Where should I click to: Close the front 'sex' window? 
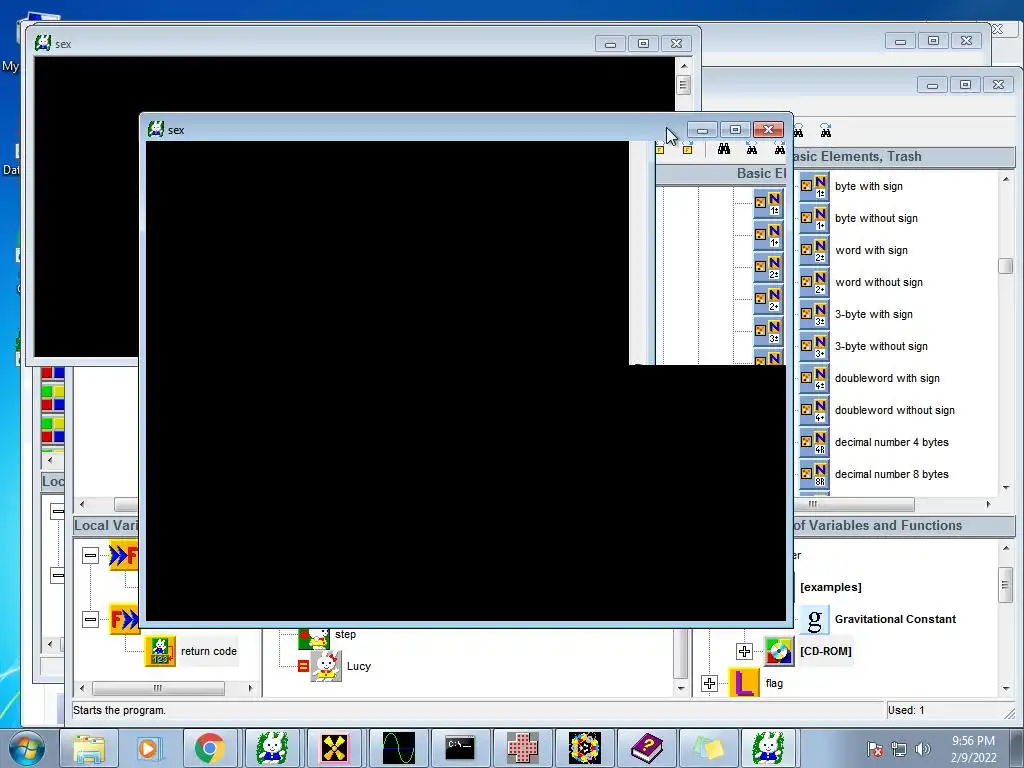pos(769,130)
